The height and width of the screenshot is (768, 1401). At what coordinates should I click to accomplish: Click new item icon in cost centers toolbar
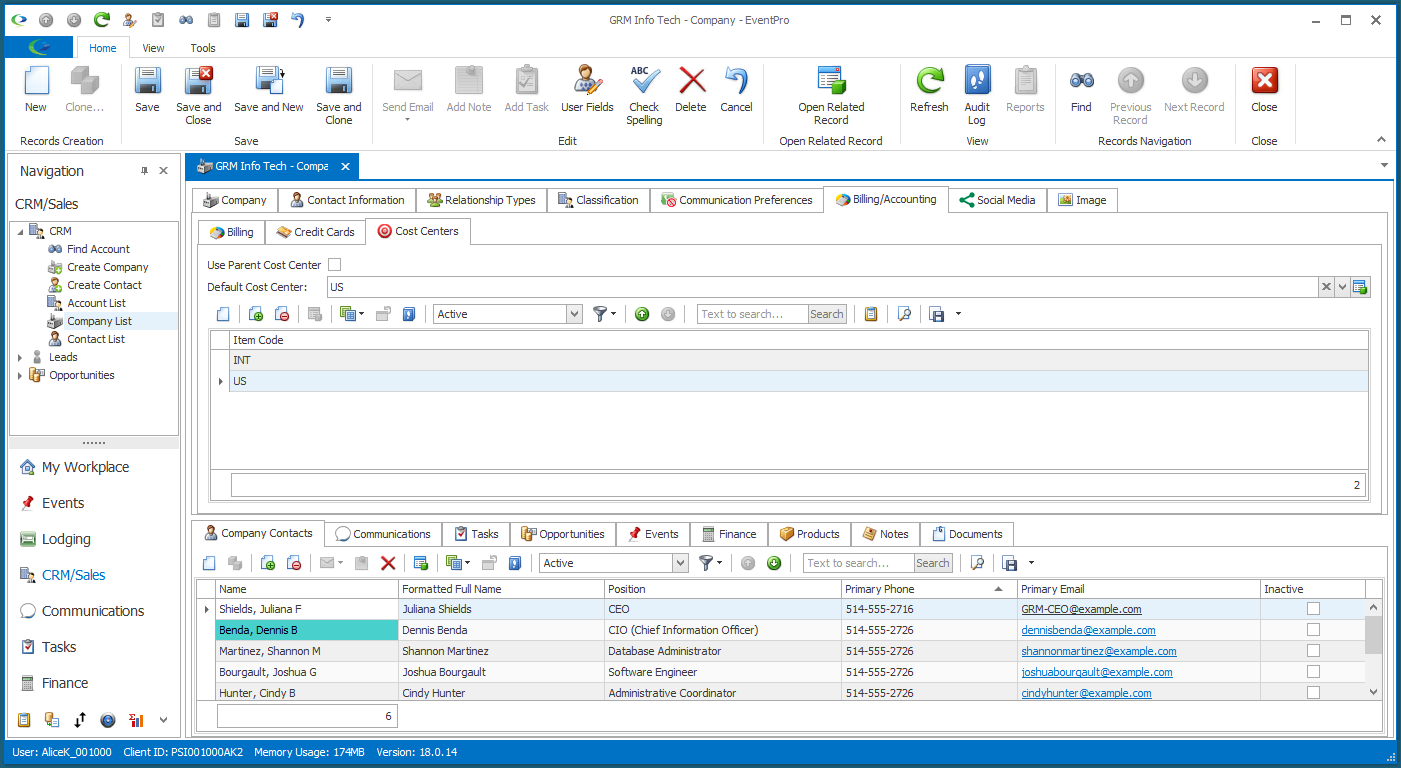(x=223, y=314)
